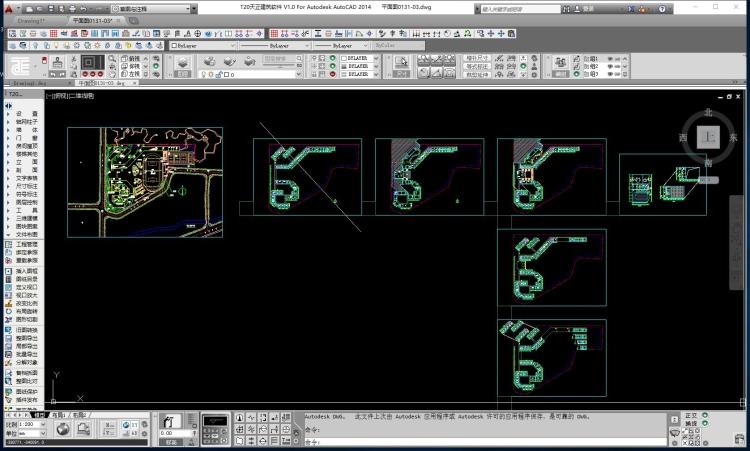Click the [俯视] viewport view control label
The width and height of the screenshot is (750, 451).
coord(60,96)
